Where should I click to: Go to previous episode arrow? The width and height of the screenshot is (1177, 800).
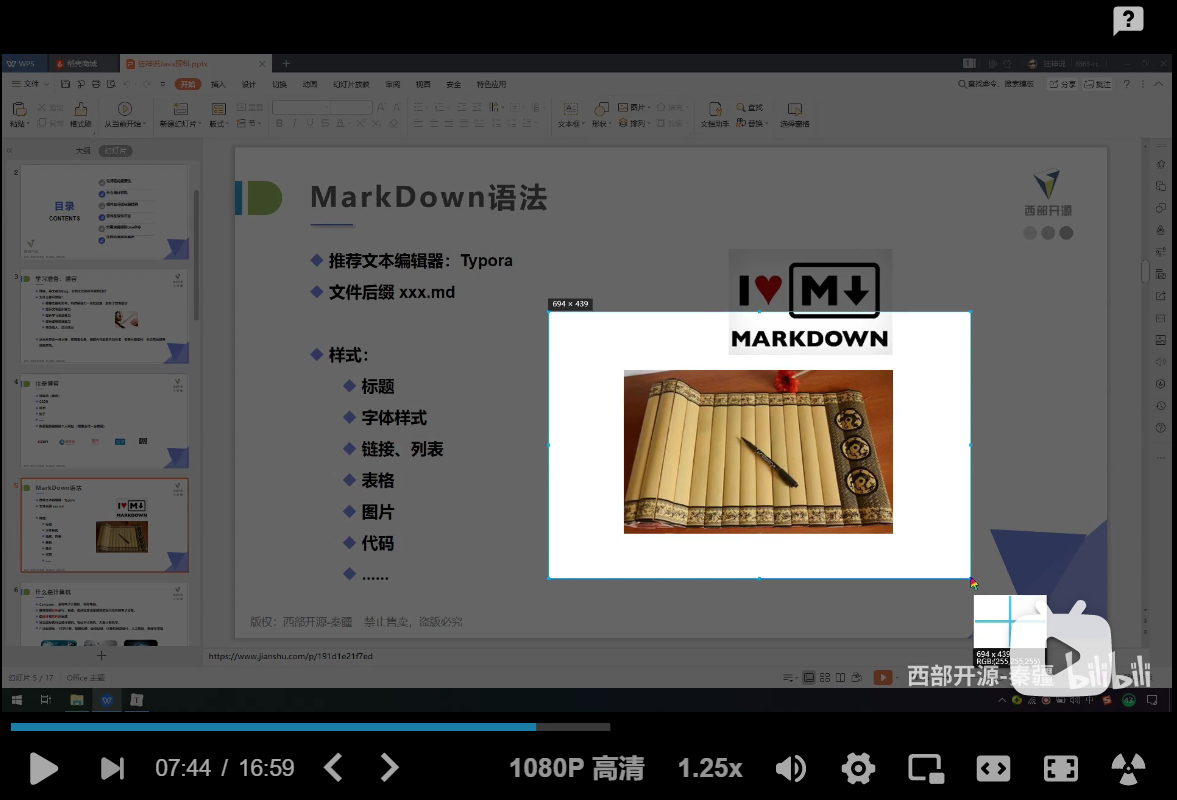coord(333,768)
